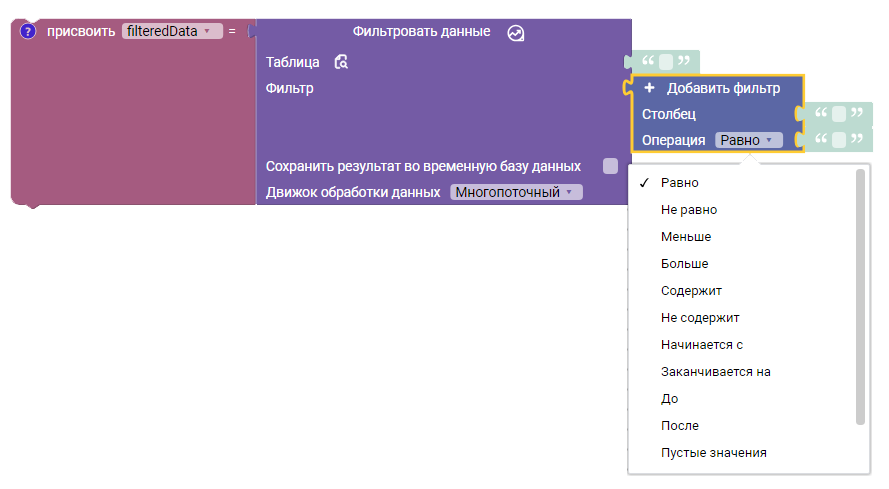Open the Многопоточный engine dropdown
Image resolution: width=889 pixels, height=489 pixels.
coord(517,192)
